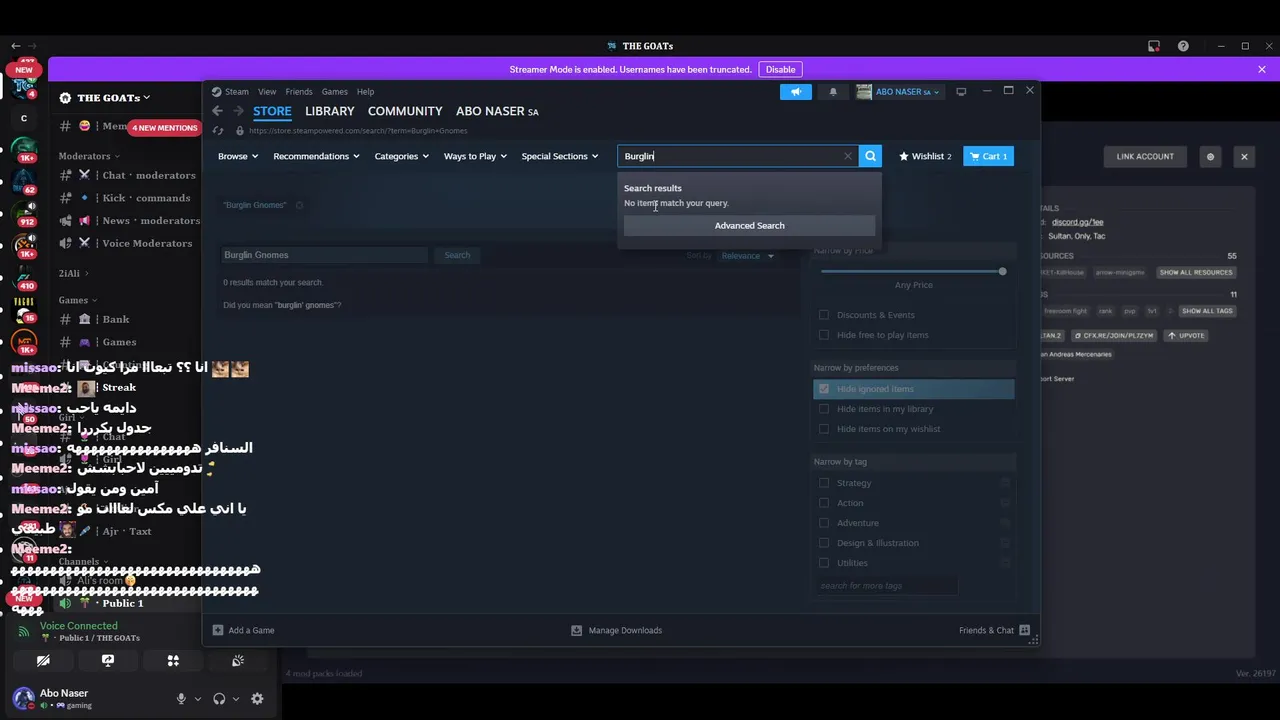Click SHOW ALL RESOURCES in background window

click(1196, 272)
